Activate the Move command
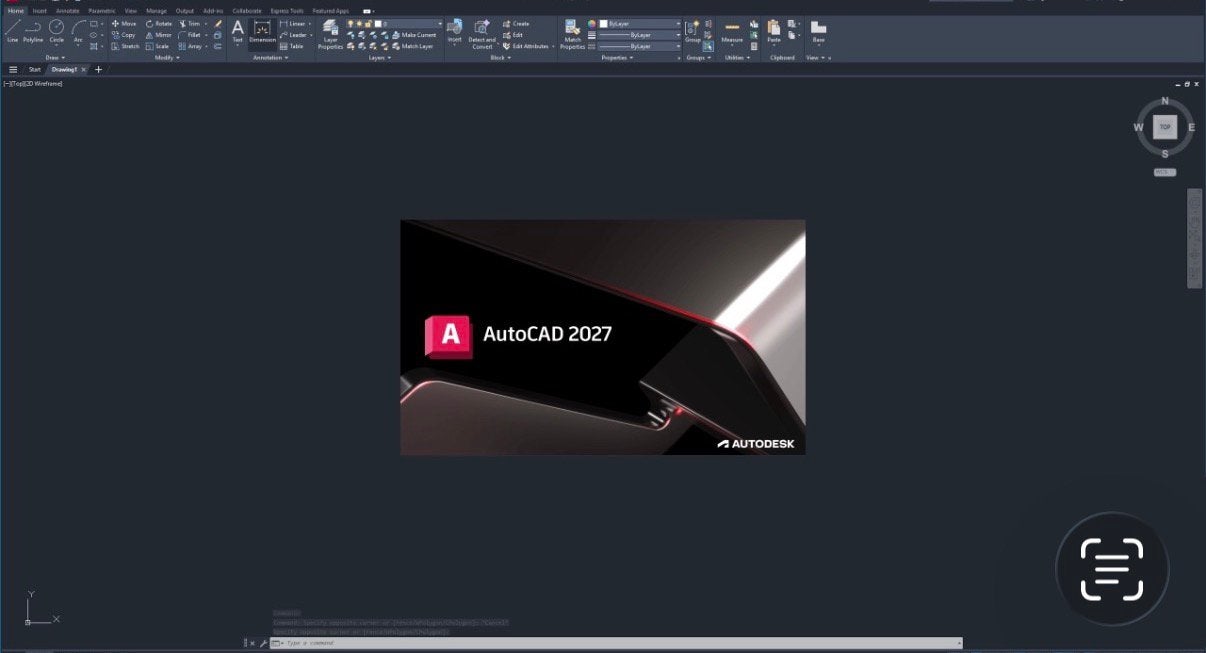The image size is (1206, 653). [x=124, y=23]
